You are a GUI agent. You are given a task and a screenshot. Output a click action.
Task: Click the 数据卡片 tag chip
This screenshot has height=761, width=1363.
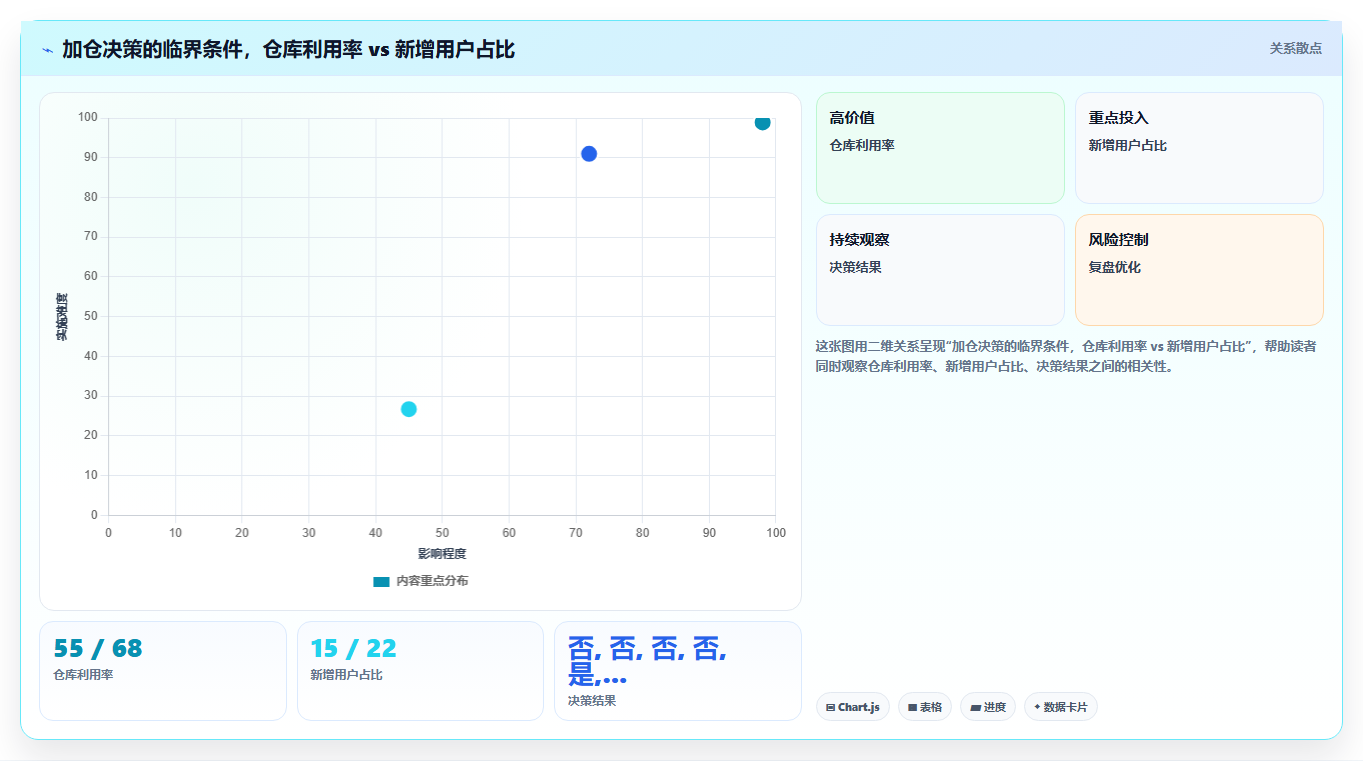click(x=1061, y=707)
